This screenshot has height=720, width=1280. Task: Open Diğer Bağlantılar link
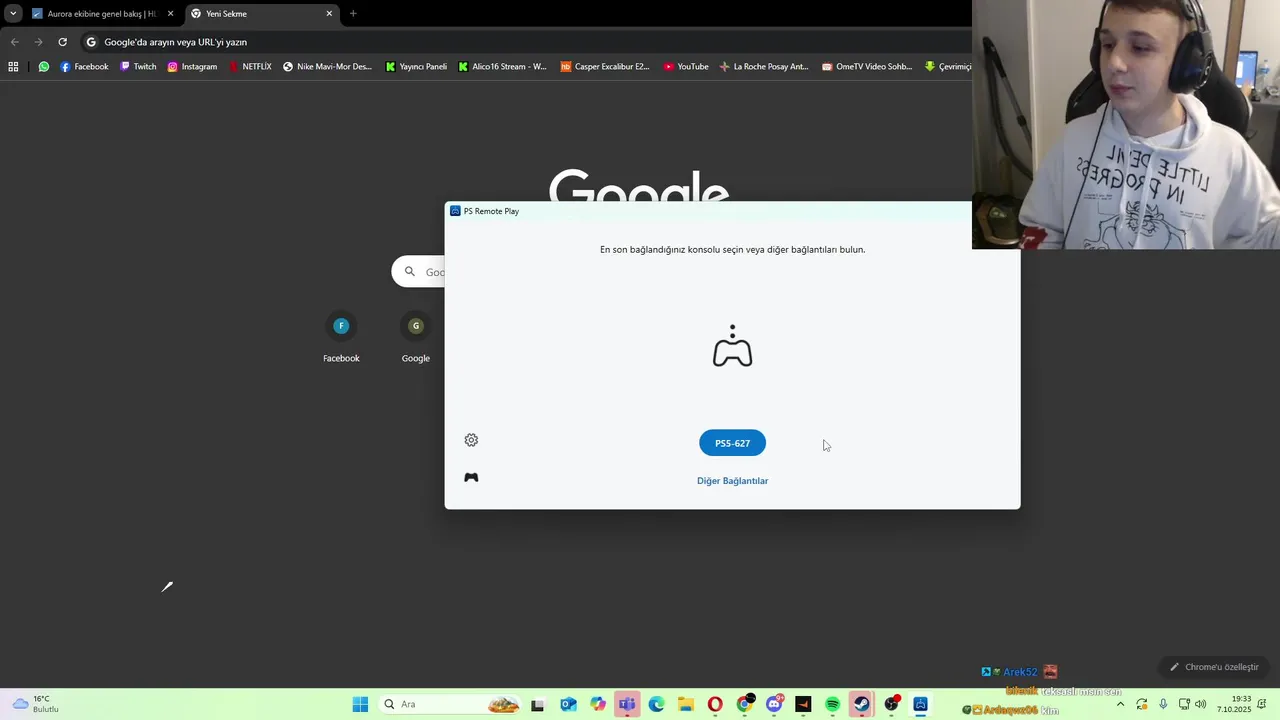(732, 481)
